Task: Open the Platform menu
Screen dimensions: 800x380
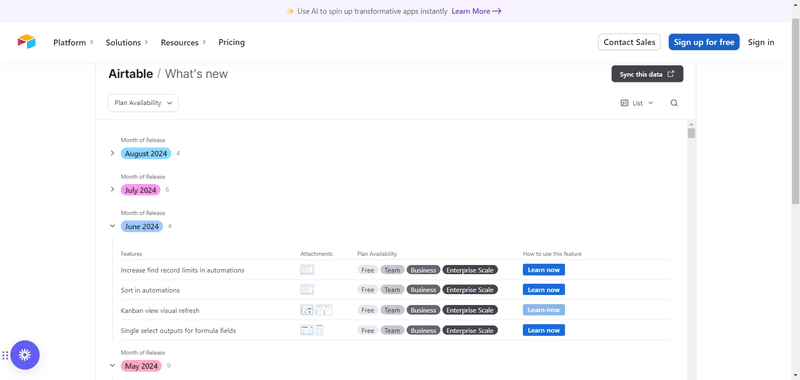Action: [x=73, y=42]
